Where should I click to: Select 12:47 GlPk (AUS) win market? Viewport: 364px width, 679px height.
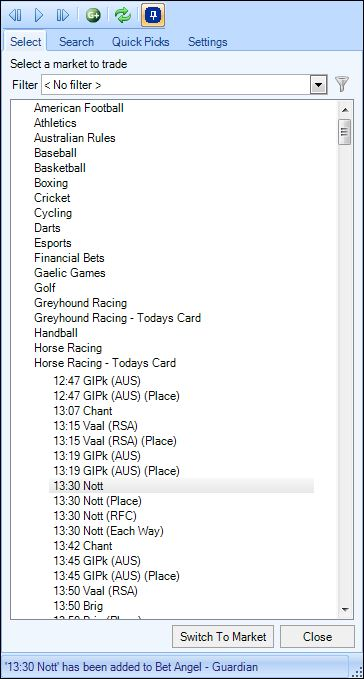(x=97, y=381)
